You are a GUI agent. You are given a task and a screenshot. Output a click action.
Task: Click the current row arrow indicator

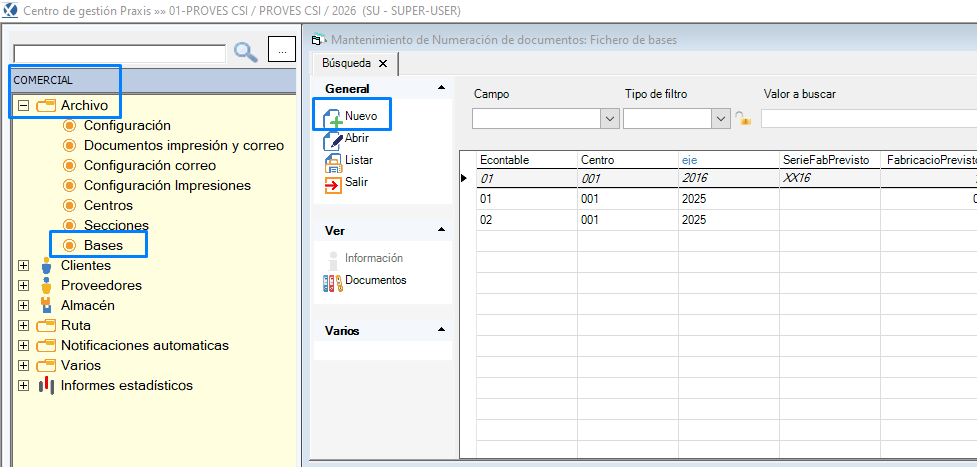pos(464,178)
